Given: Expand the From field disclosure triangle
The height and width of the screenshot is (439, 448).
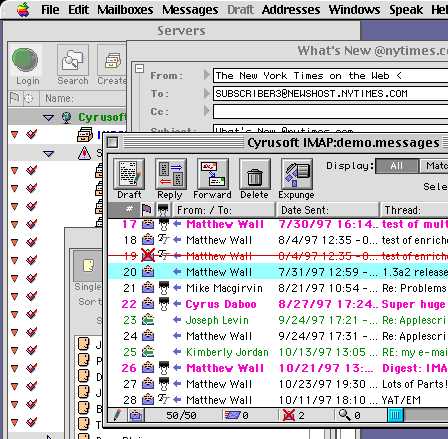Looking at the screenshot, I should click(x=207, y=75).
